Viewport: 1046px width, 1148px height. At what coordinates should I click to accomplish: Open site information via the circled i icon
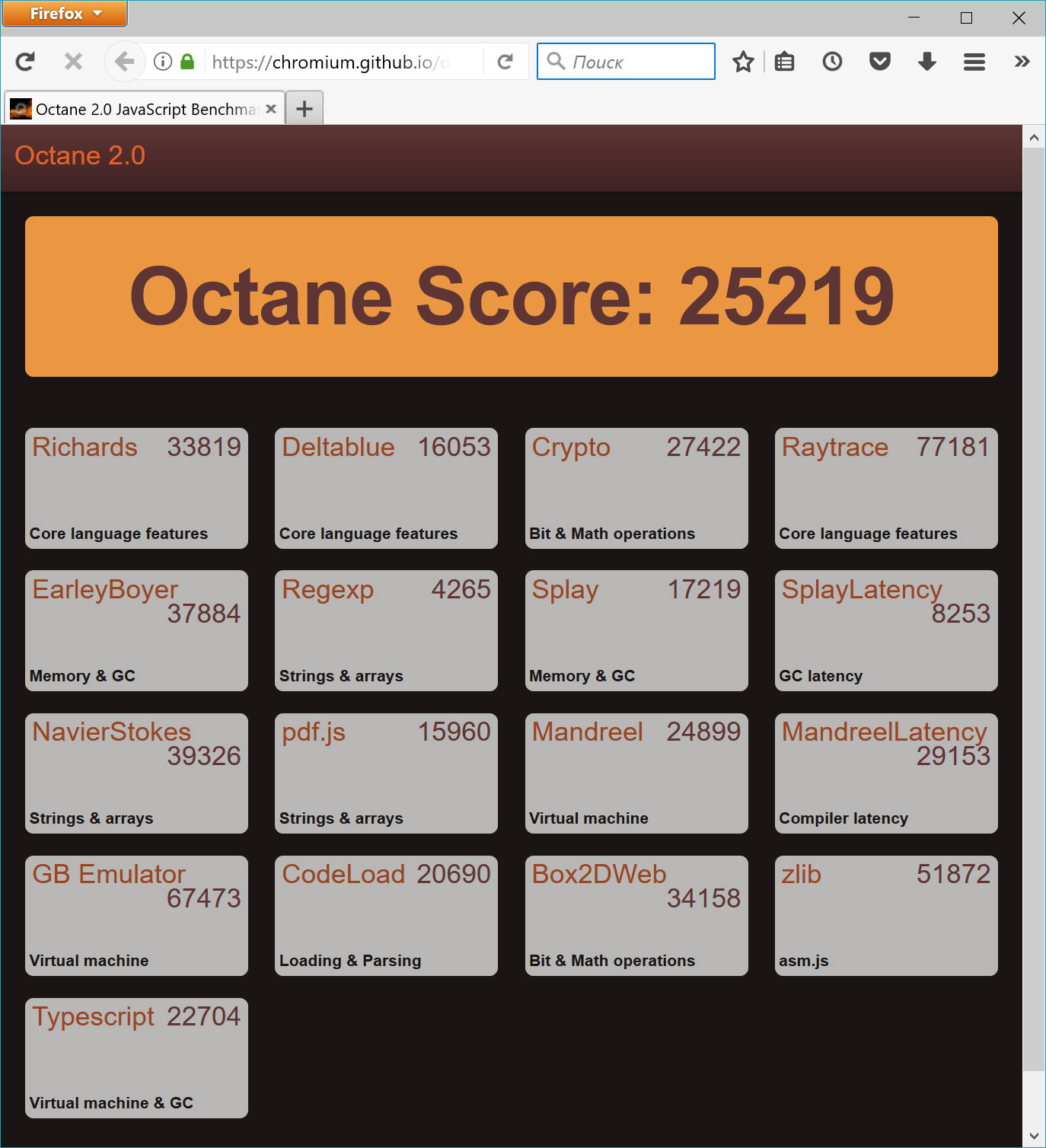click(163, 62)
